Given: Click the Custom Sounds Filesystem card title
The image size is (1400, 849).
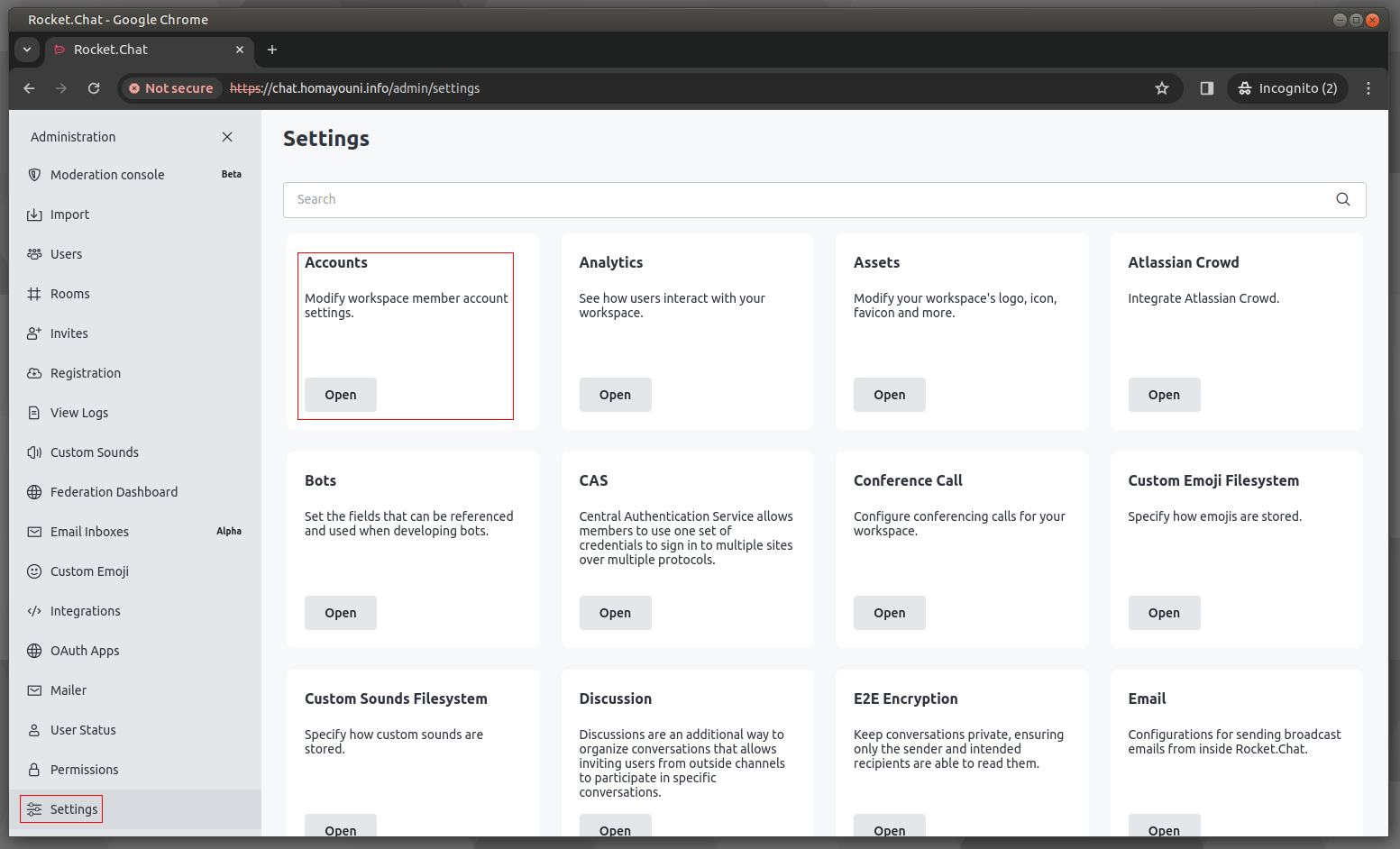Looking at the screenshot, I should [396, 698].
